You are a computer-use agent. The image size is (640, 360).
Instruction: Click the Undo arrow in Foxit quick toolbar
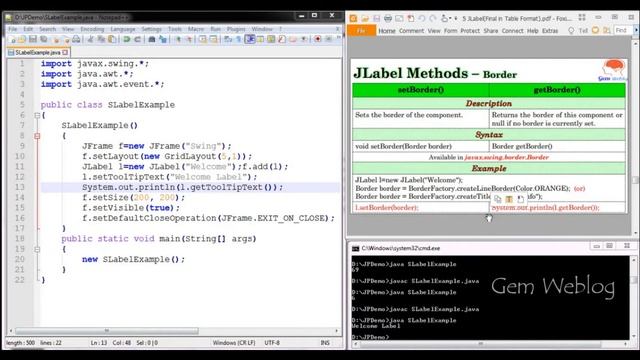(422, 18)
